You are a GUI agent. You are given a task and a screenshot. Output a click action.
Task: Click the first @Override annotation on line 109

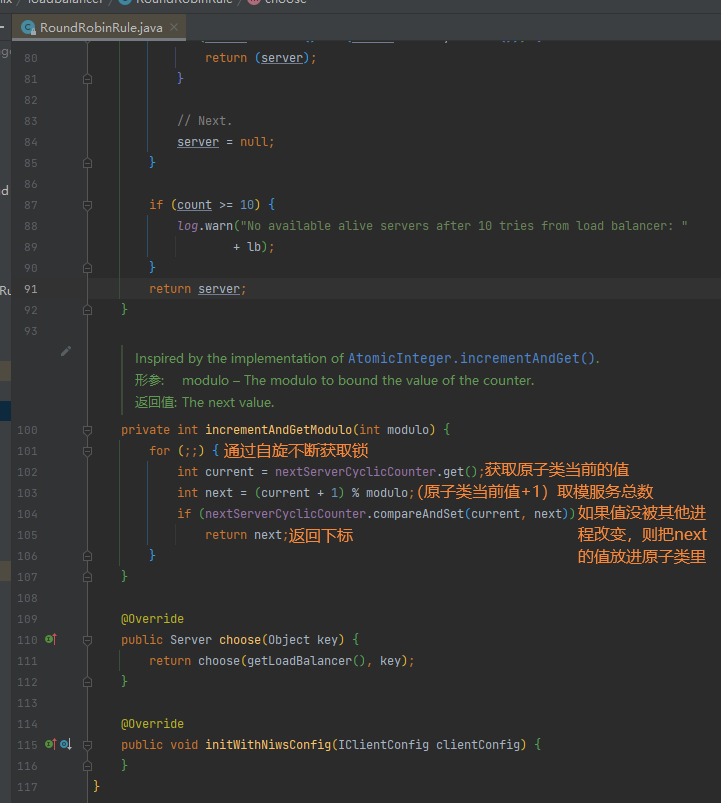pyautogui.click(x=152, y=619)
